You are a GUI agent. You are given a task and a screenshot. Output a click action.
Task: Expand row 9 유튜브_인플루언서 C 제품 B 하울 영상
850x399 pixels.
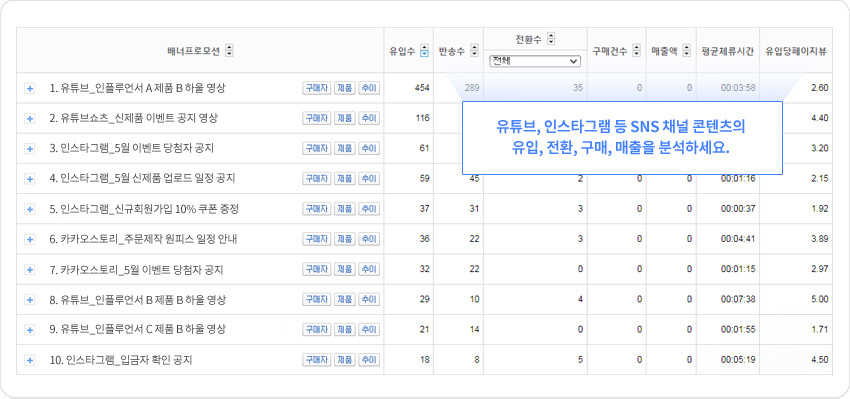pyautogui.click(x=30, y=330)
